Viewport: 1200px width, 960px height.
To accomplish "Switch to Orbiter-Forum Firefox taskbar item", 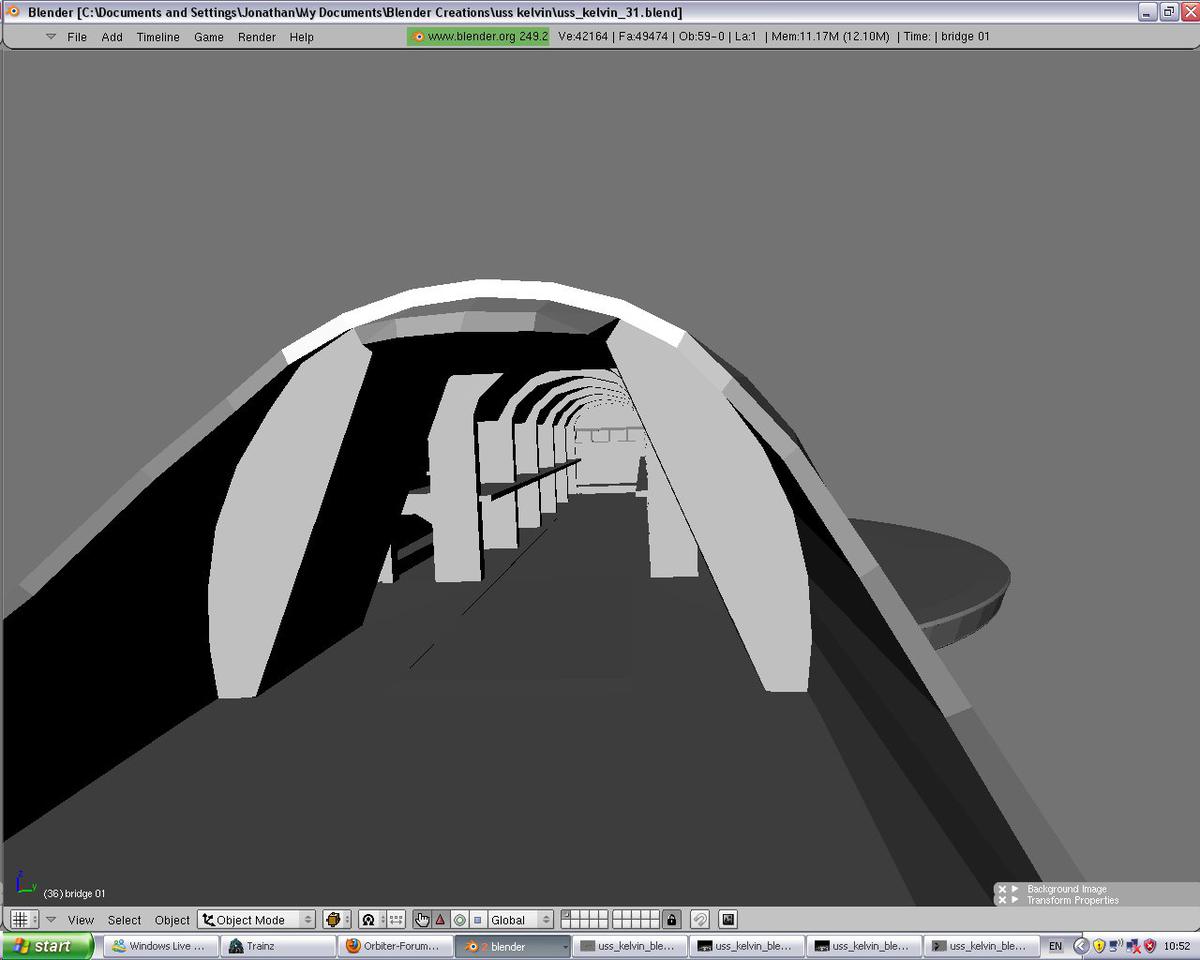I will [394, 945].
